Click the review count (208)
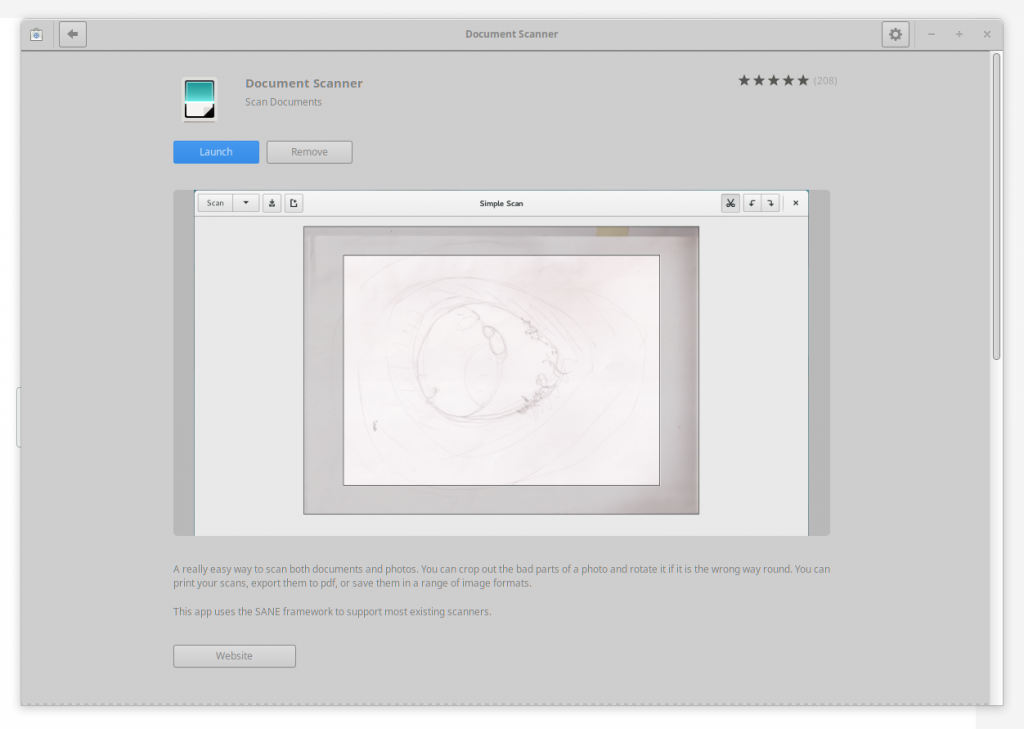Image resolution: width=1024 pixels, height=729 pixels. click(x=825, y=80)
